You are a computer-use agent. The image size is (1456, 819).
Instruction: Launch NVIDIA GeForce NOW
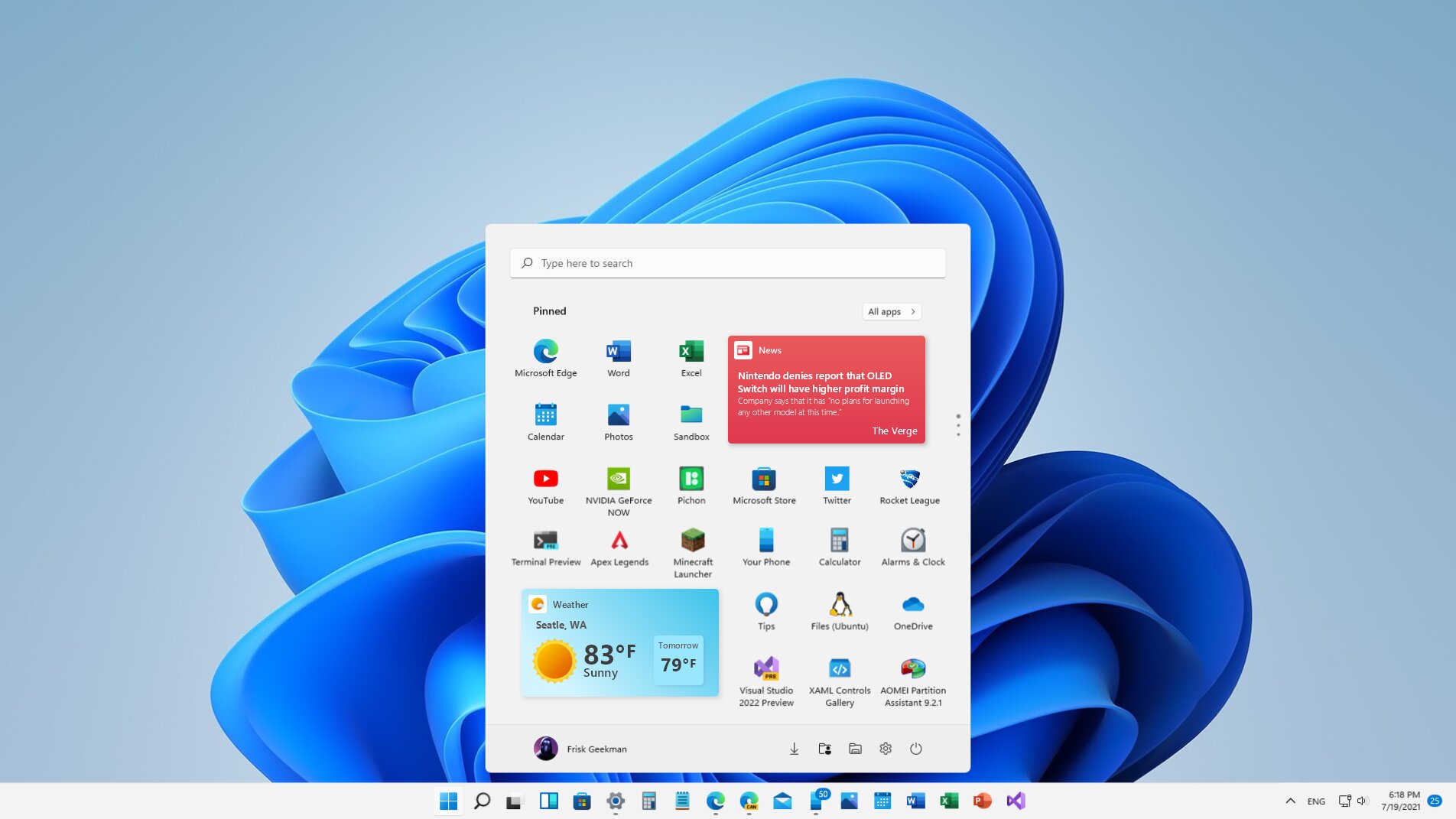tap(618, 491)
